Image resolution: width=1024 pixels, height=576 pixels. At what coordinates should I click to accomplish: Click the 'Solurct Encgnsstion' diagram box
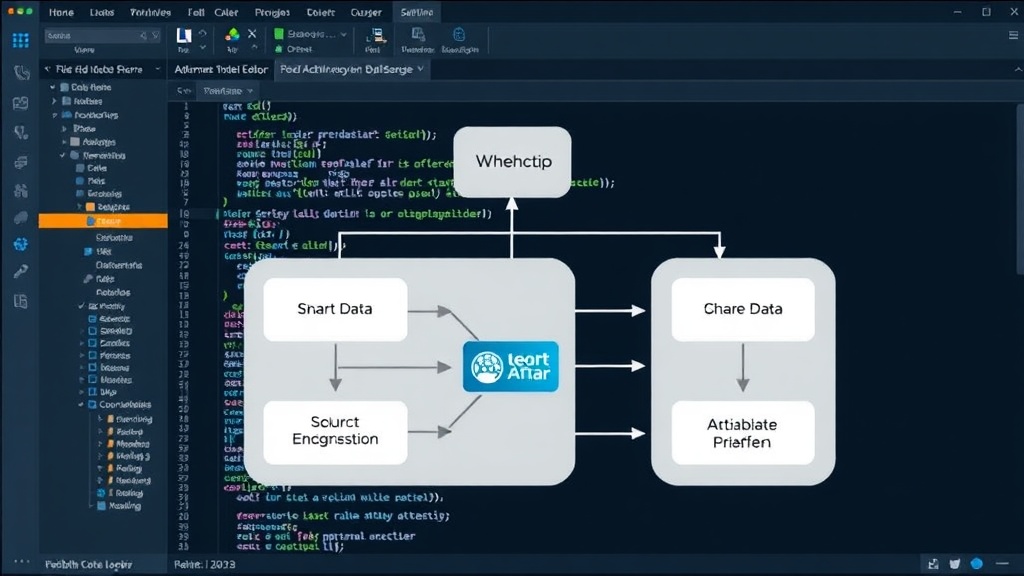coord(335,432)
